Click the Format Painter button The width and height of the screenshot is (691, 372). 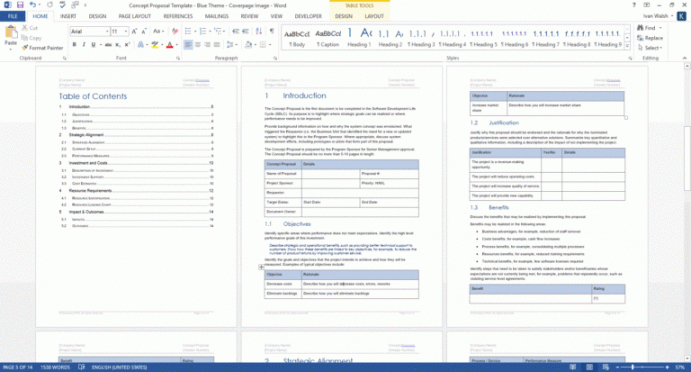point(42,48)
